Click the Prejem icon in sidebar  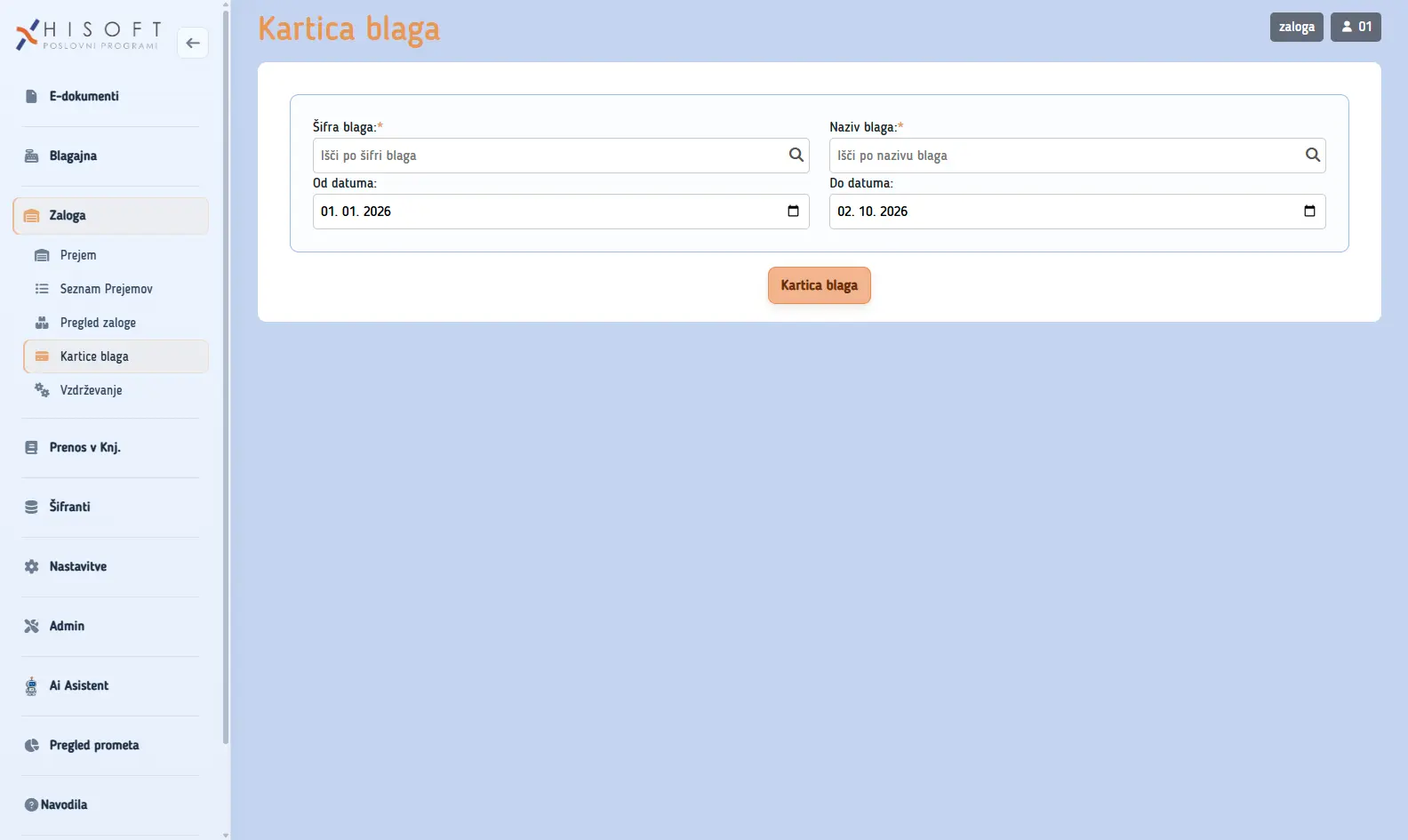click(x=42, y=255)
